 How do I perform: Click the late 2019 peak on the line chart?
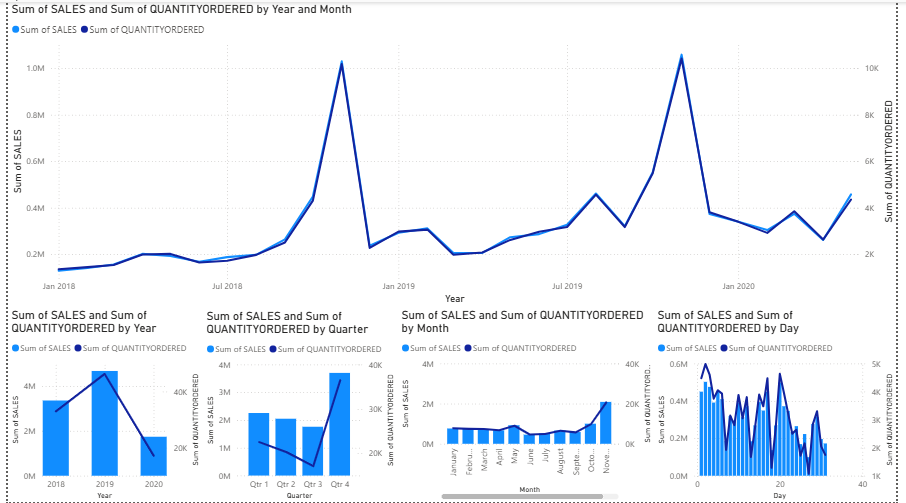click(x=681, y=57)
